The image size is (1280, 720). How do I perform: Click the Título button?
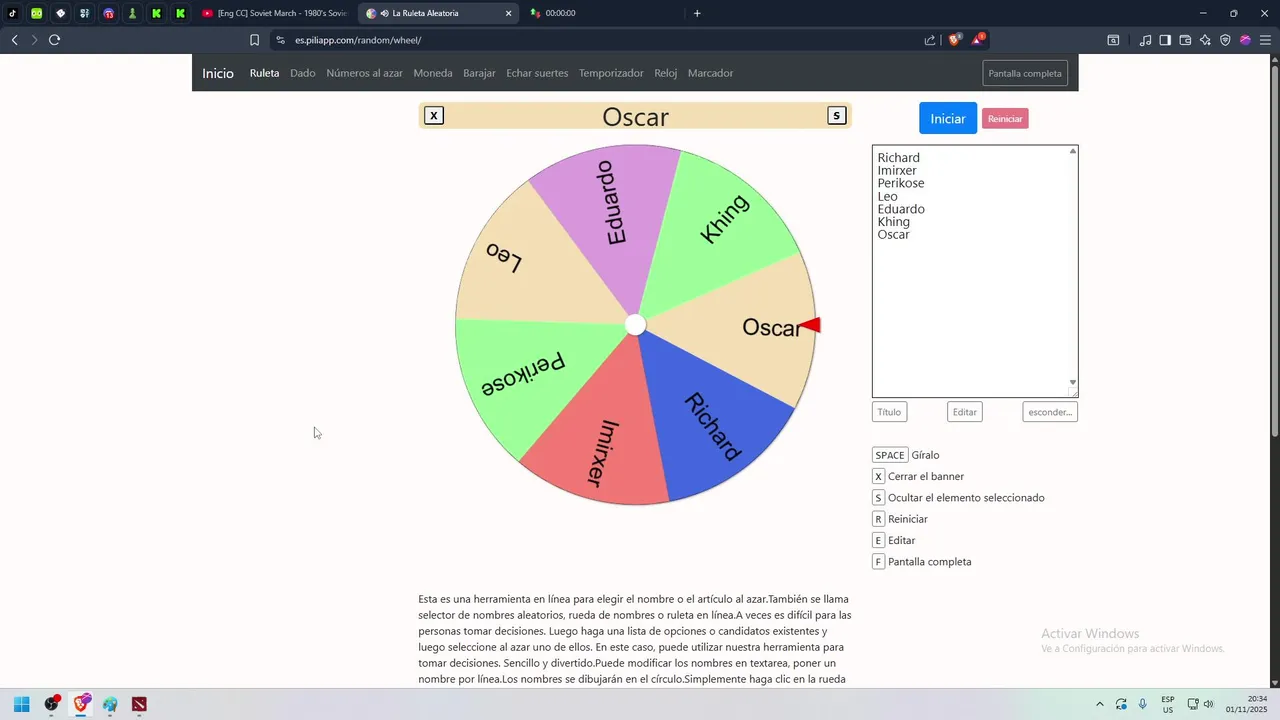click(x=889, y=412)
